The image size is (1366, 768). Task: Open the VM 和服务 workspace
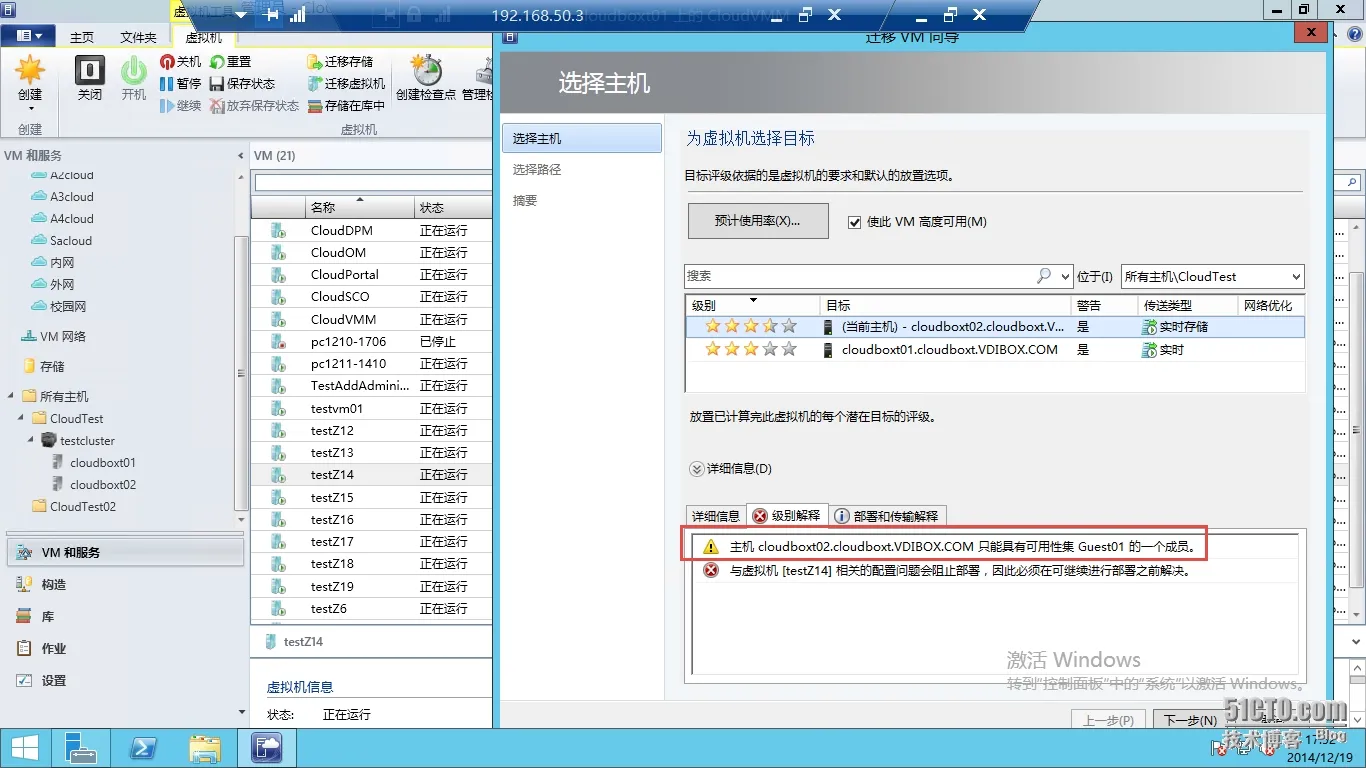[125, 552]
